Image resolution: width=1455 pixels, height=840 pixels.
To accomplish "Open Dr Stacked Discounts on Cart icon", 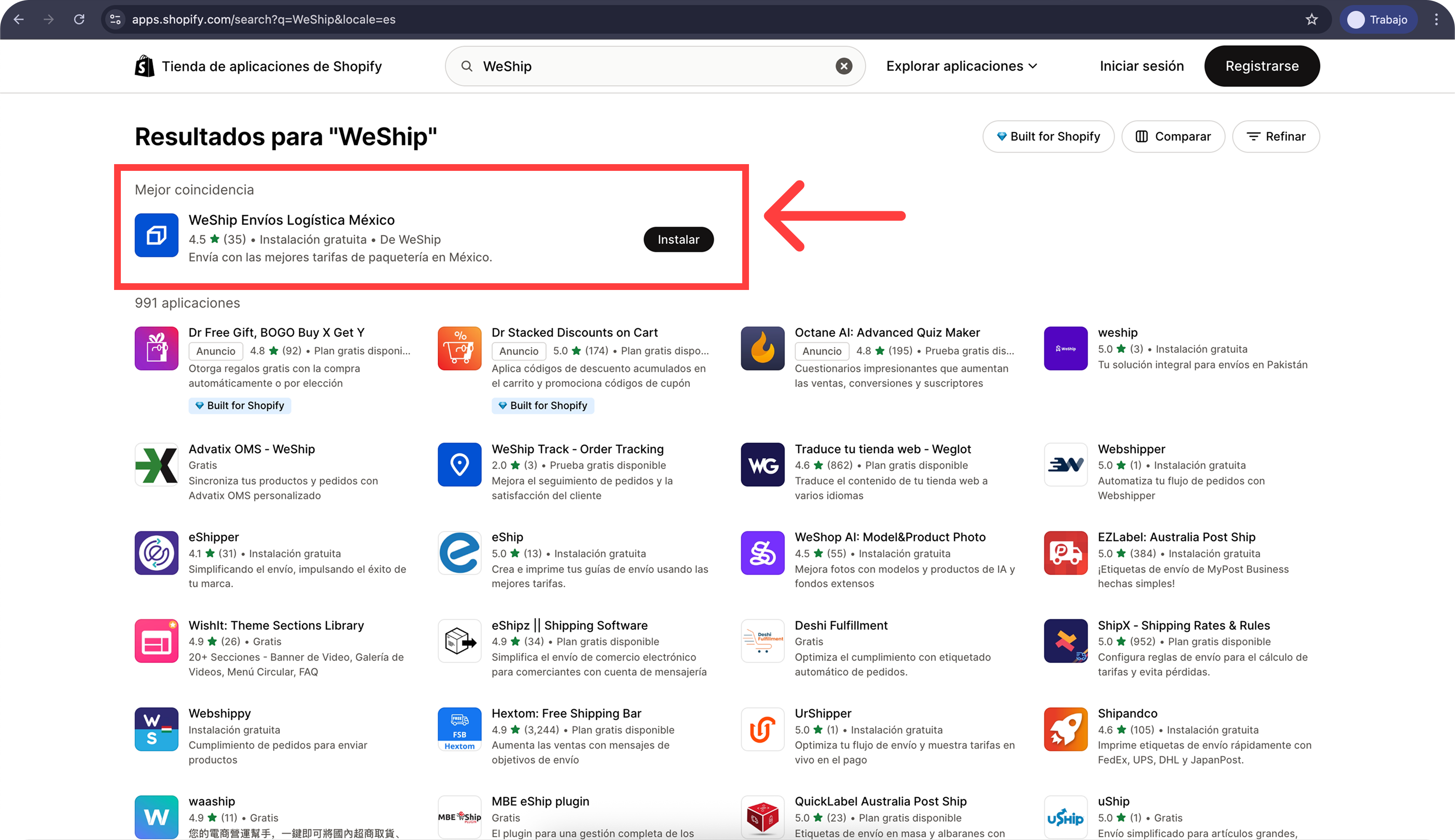I will click(459, 348).
